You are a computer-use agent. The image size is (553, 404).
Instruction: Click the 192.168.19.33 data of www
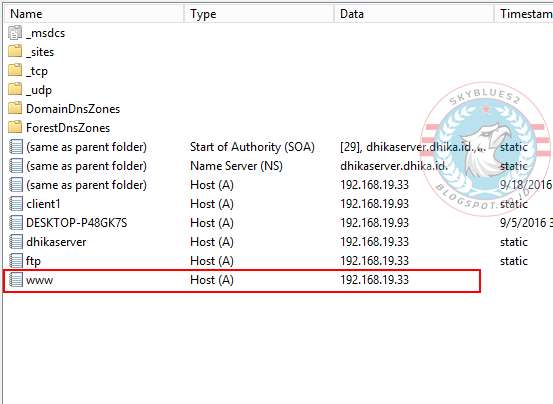coord(374,280)
